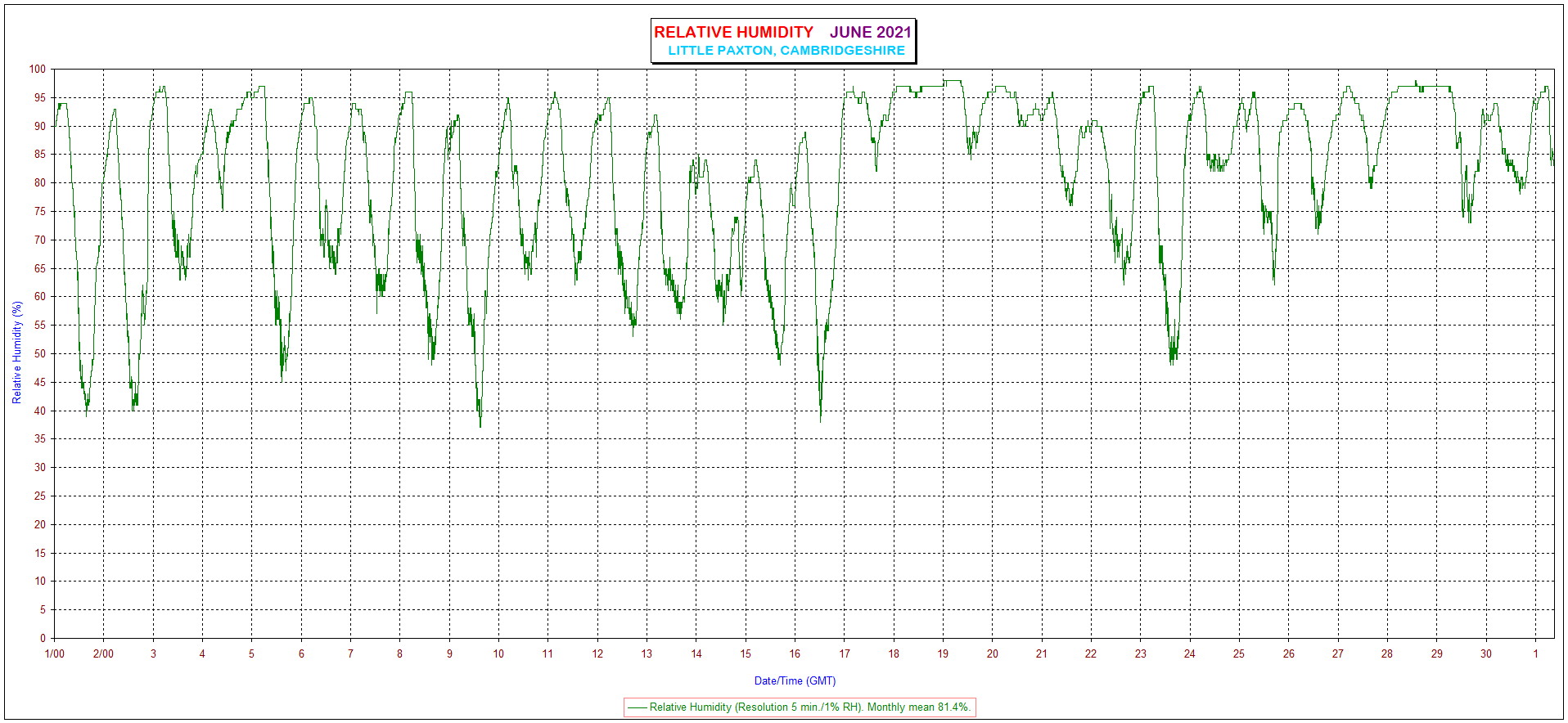This screenshot has height=723, width=1568.
Task: Click the '75' y-axis tick label
Action: click(x=40, y=211)
